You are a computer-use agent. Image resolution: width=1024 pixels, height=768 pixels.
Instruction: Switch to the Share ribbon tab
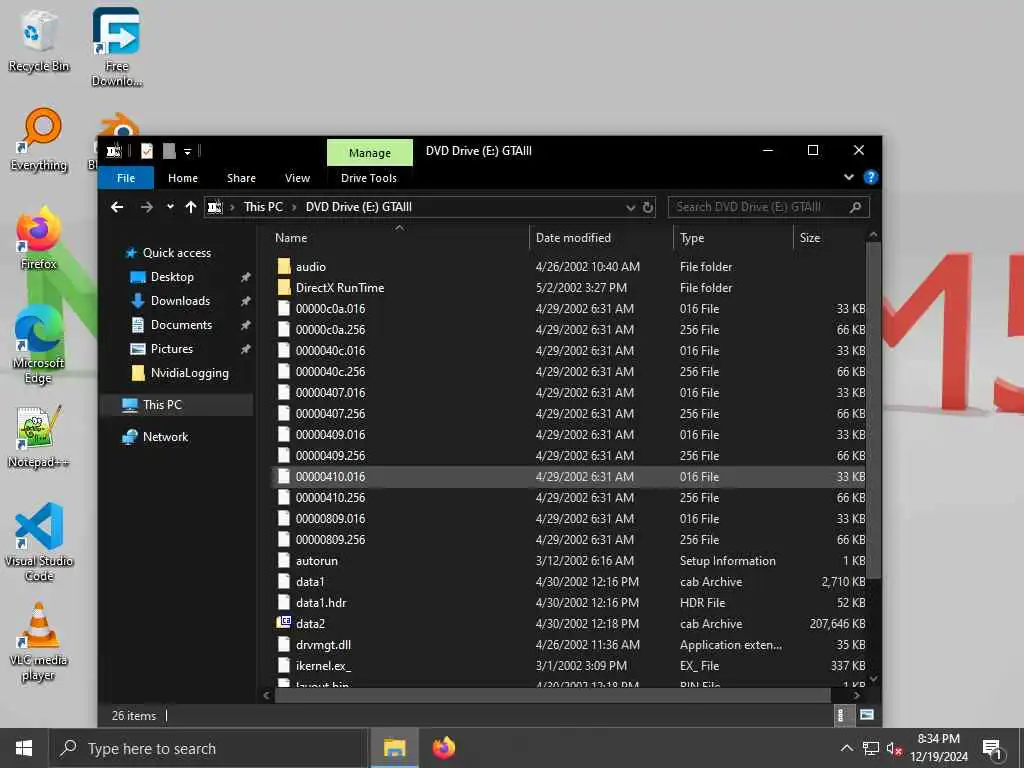click(x=241, y=178)
